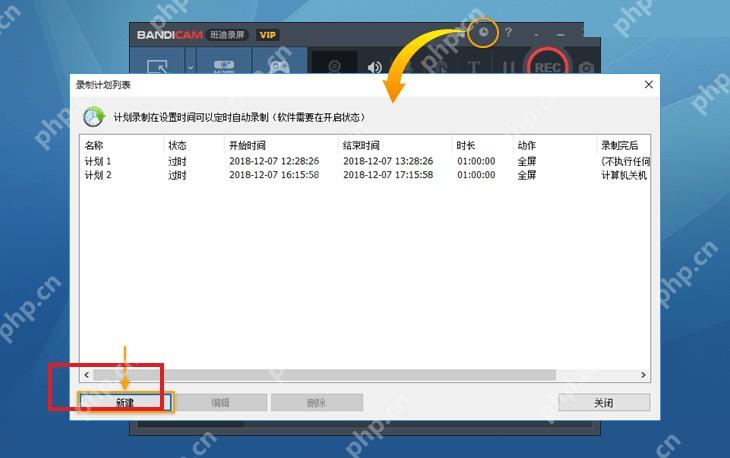Click start time 2018-12-07 16:15:58

point(274,175)
